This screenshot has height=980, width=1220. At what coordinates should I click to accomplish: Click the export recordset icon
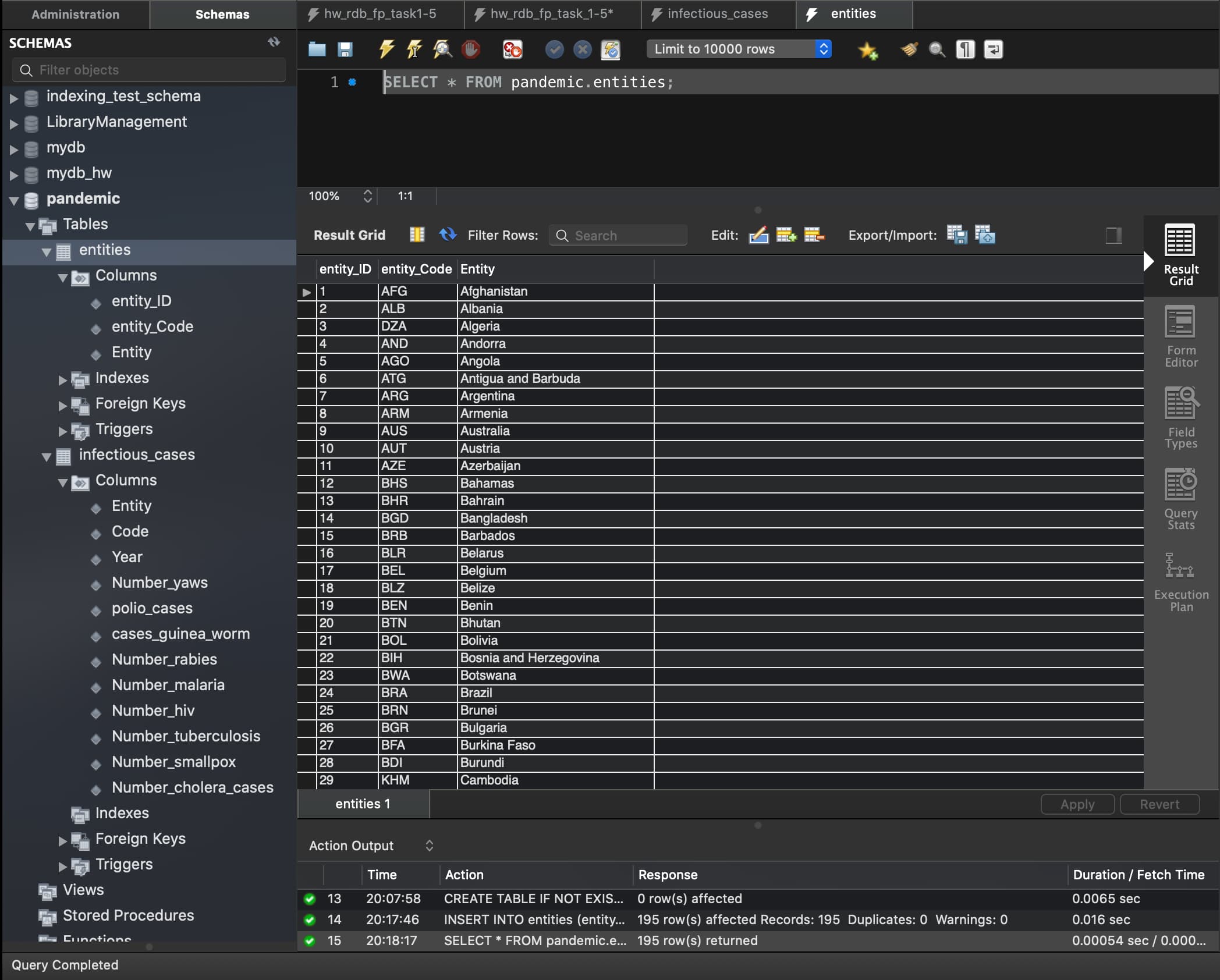click(x=956, y=235)
